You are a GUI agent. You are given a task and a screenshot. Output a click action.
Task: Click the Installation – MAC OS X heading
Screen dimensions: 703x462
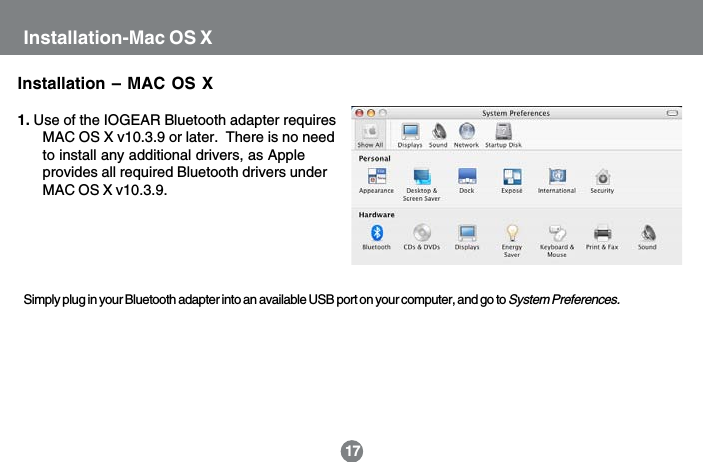click(x=115, y=83)
